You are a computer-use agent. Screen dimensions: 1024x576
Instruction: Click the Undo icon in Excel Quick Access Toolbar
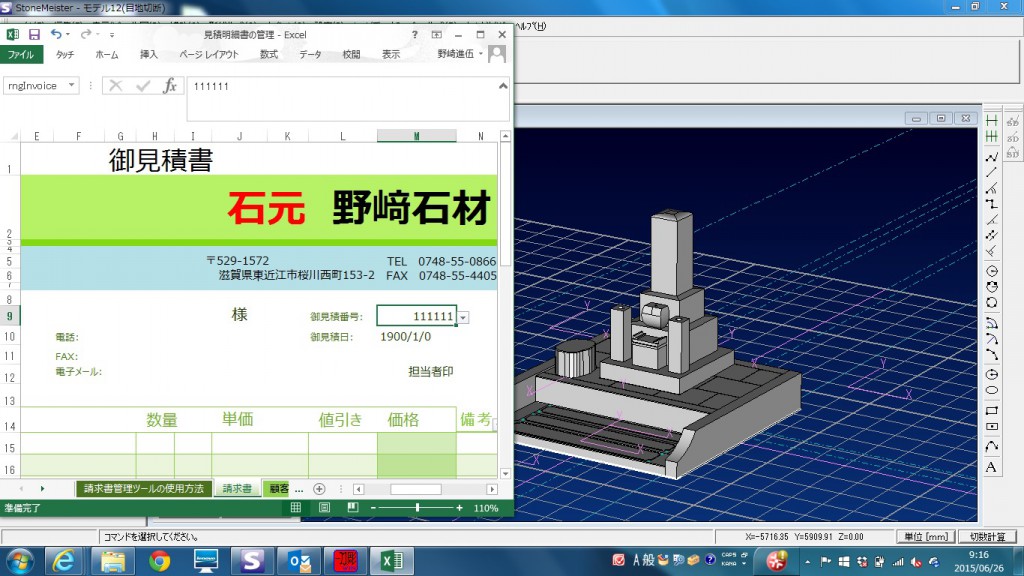click(57, 34)
